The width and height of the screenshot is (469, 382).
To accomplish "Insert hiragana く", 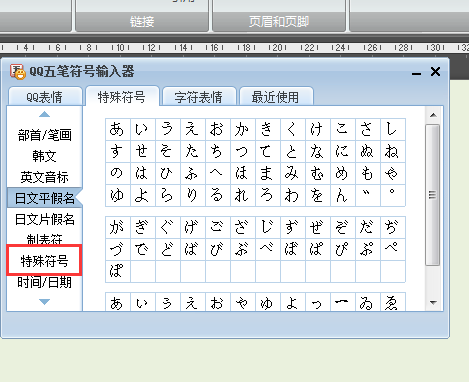I will tap(293, 129).
